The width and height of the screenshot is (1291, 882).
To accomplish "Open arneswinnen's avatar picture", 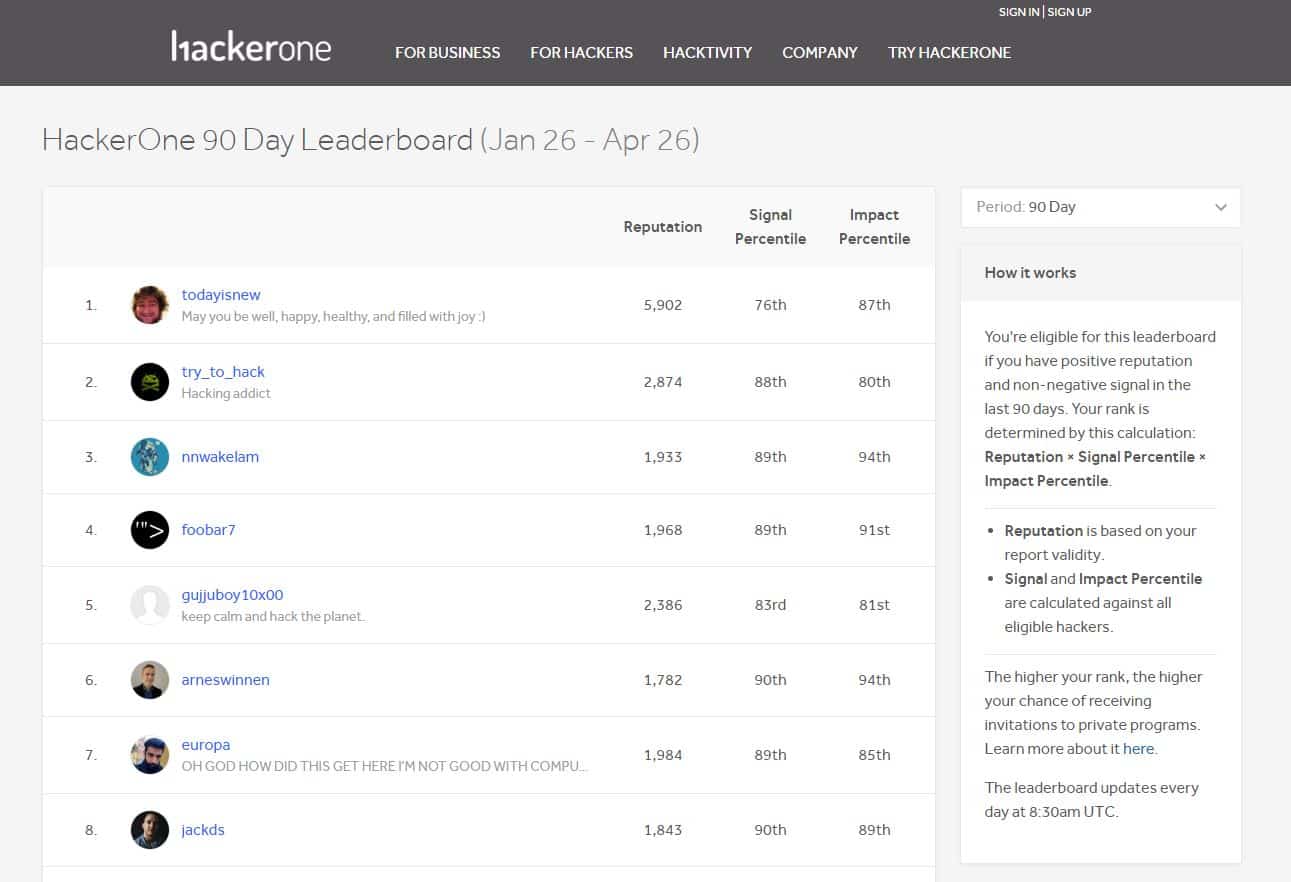I will (x=150, y=680).
